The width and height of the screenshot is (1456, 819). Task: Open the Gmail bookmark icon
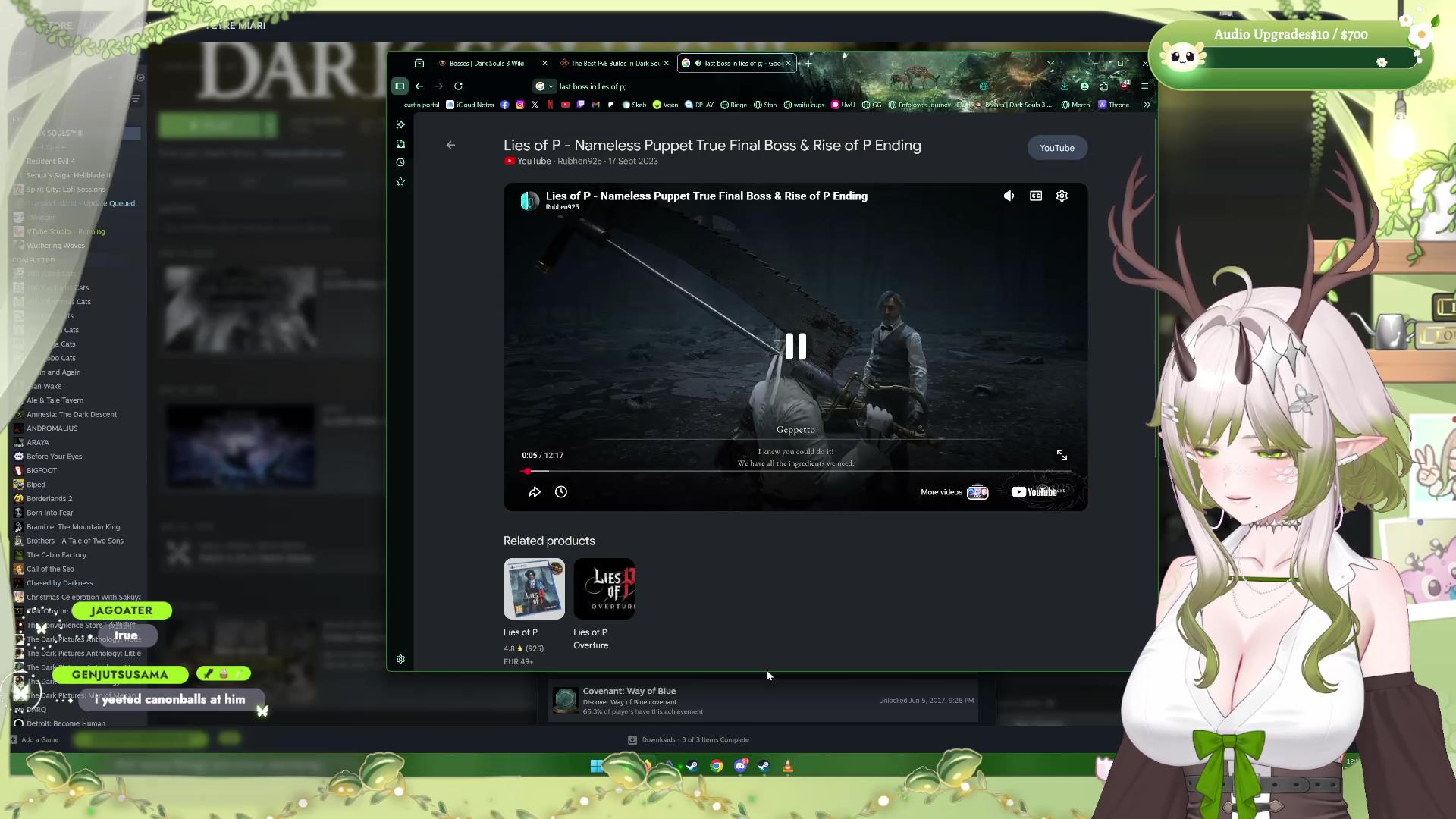point(596,105)
